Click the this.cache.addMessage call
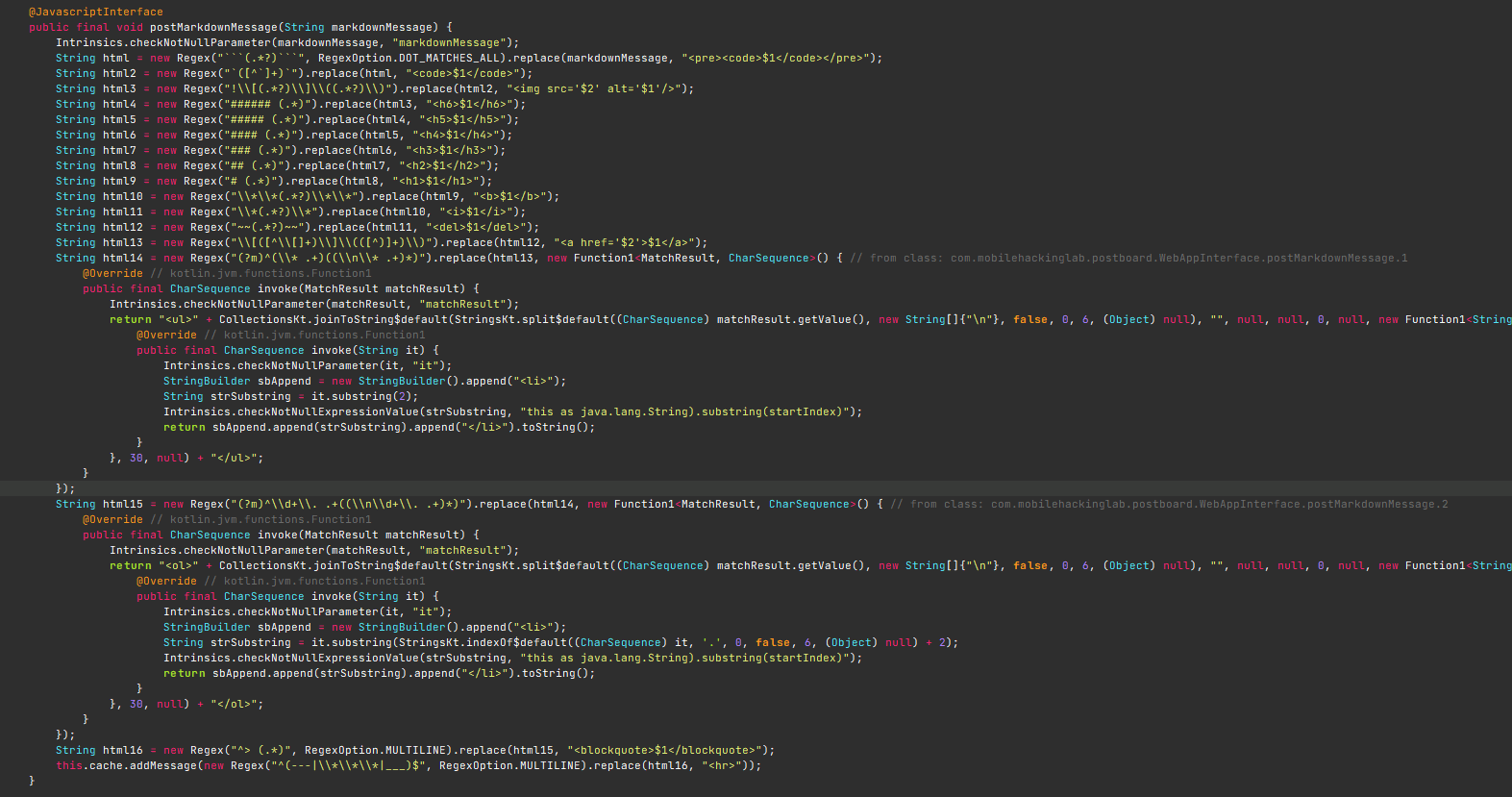This screenshot has width=1512, height=797. point(140,765)
